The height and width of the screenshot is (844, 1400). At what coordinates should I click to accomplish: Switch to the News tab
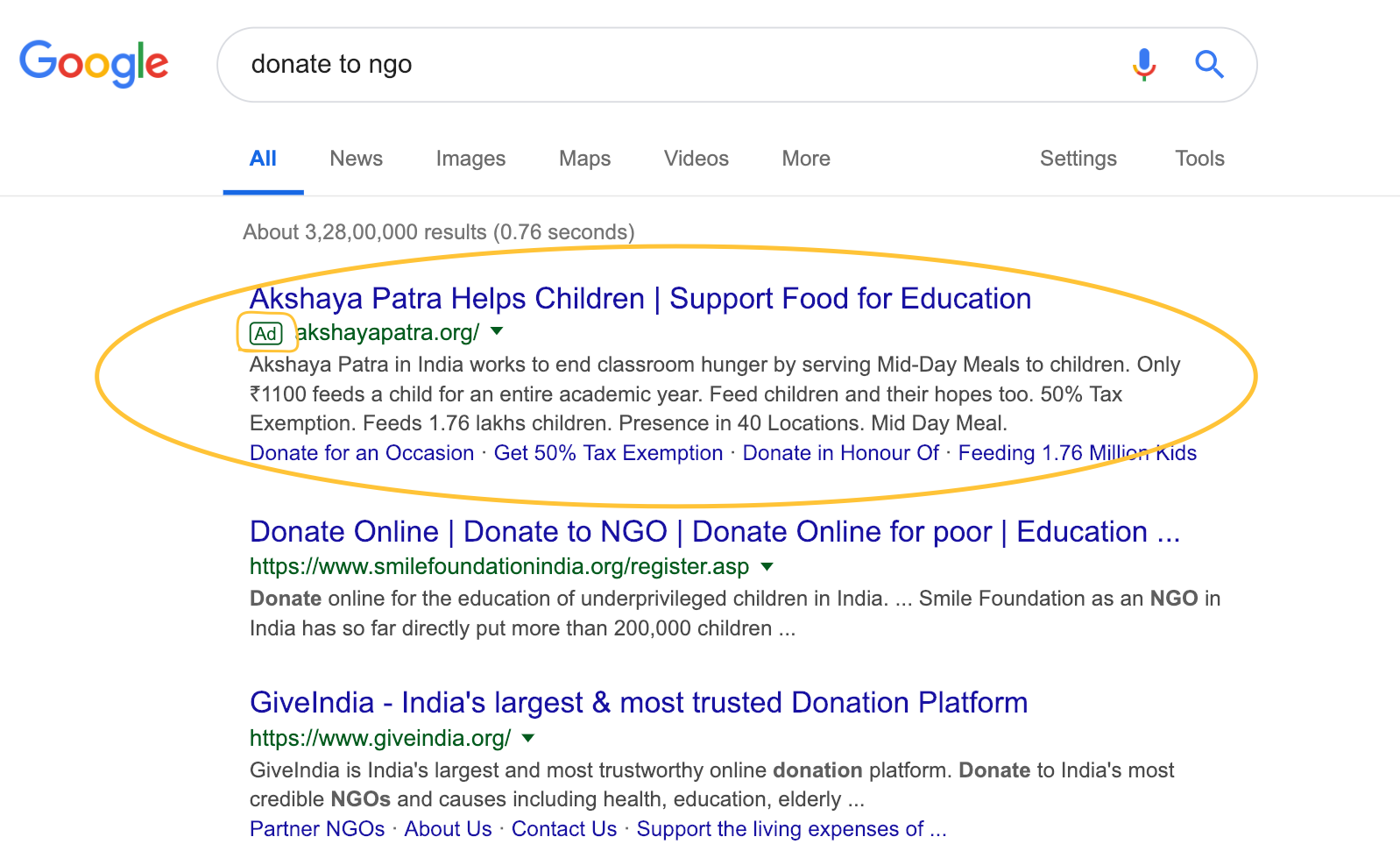(356, 159)
